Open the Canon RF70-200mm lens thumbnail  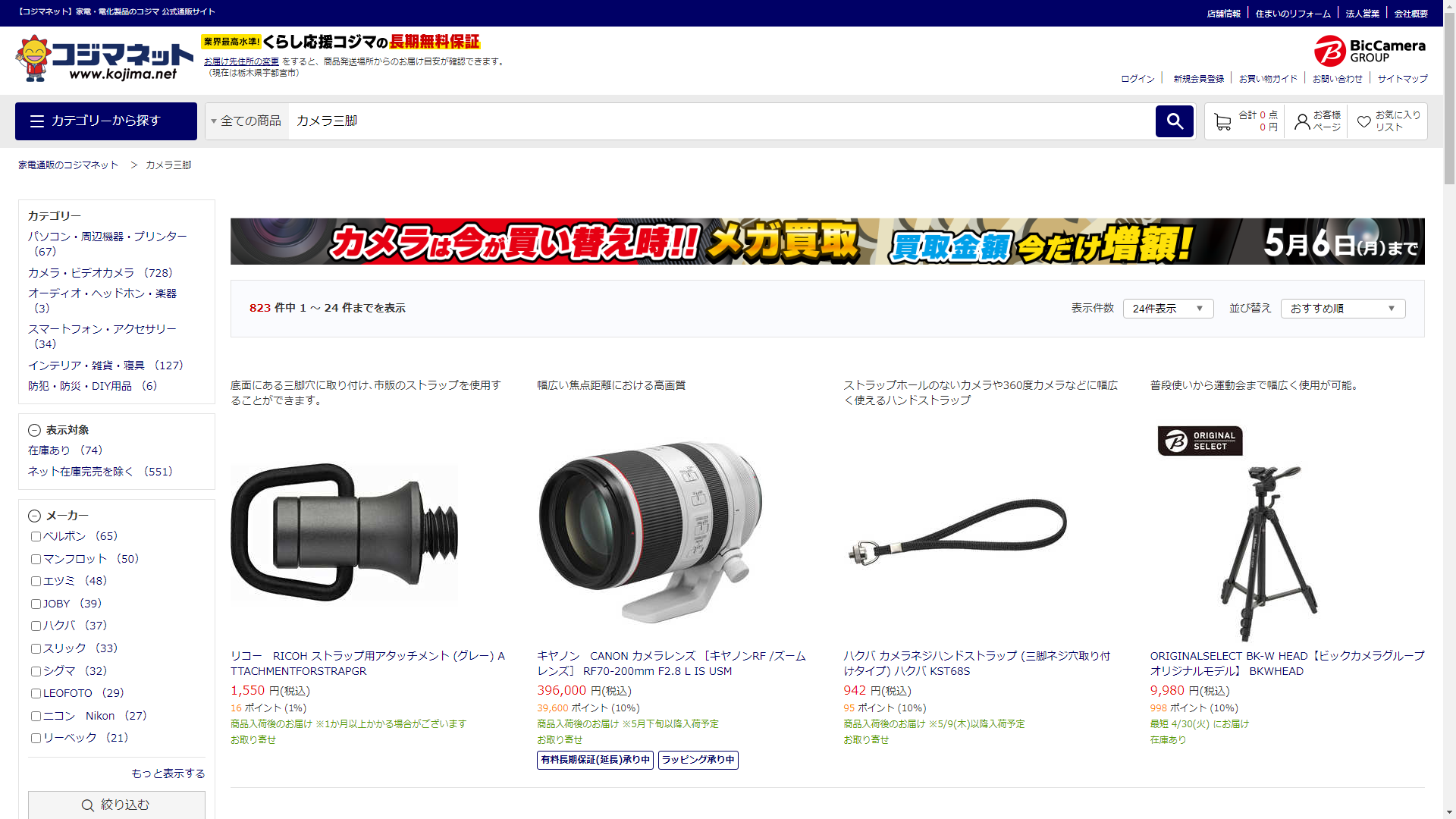[650, 532]
